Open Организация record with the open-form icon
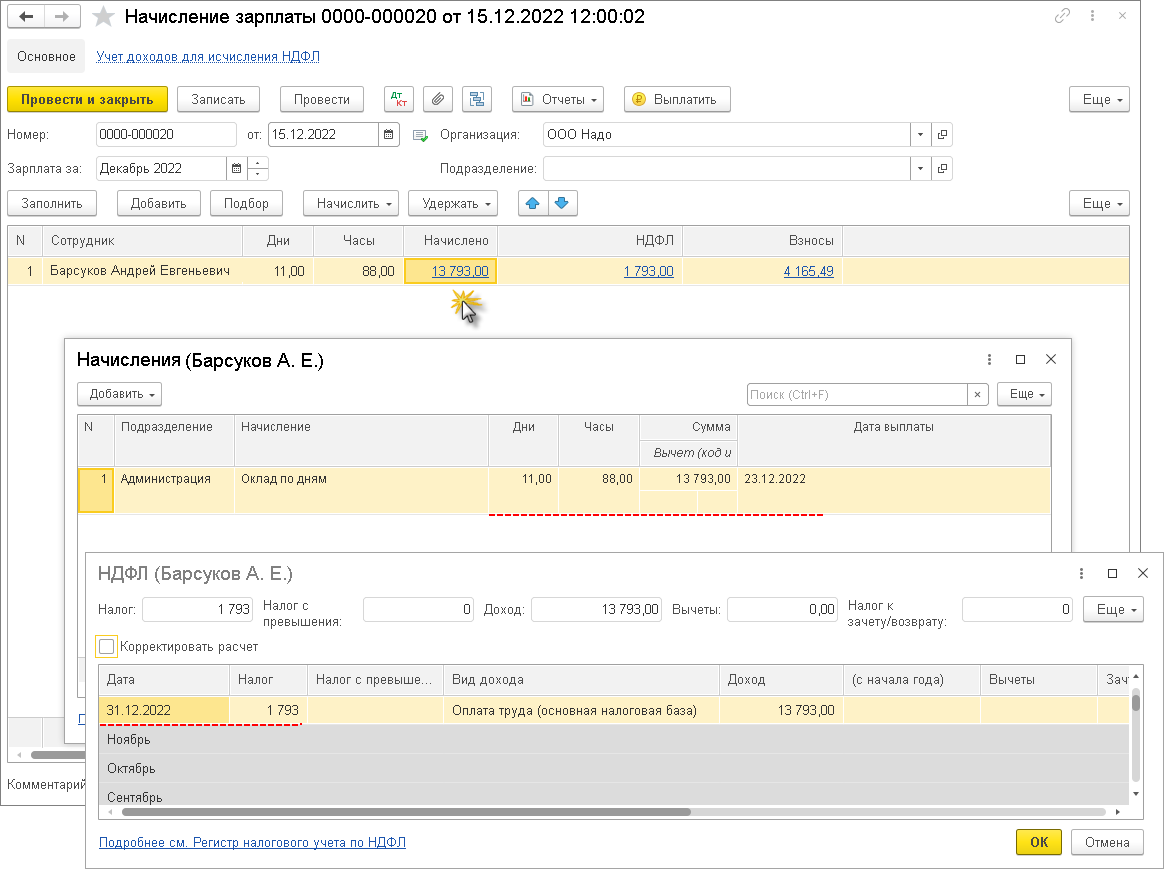This screenshot has height=875, width=1168. click(942, 135)
